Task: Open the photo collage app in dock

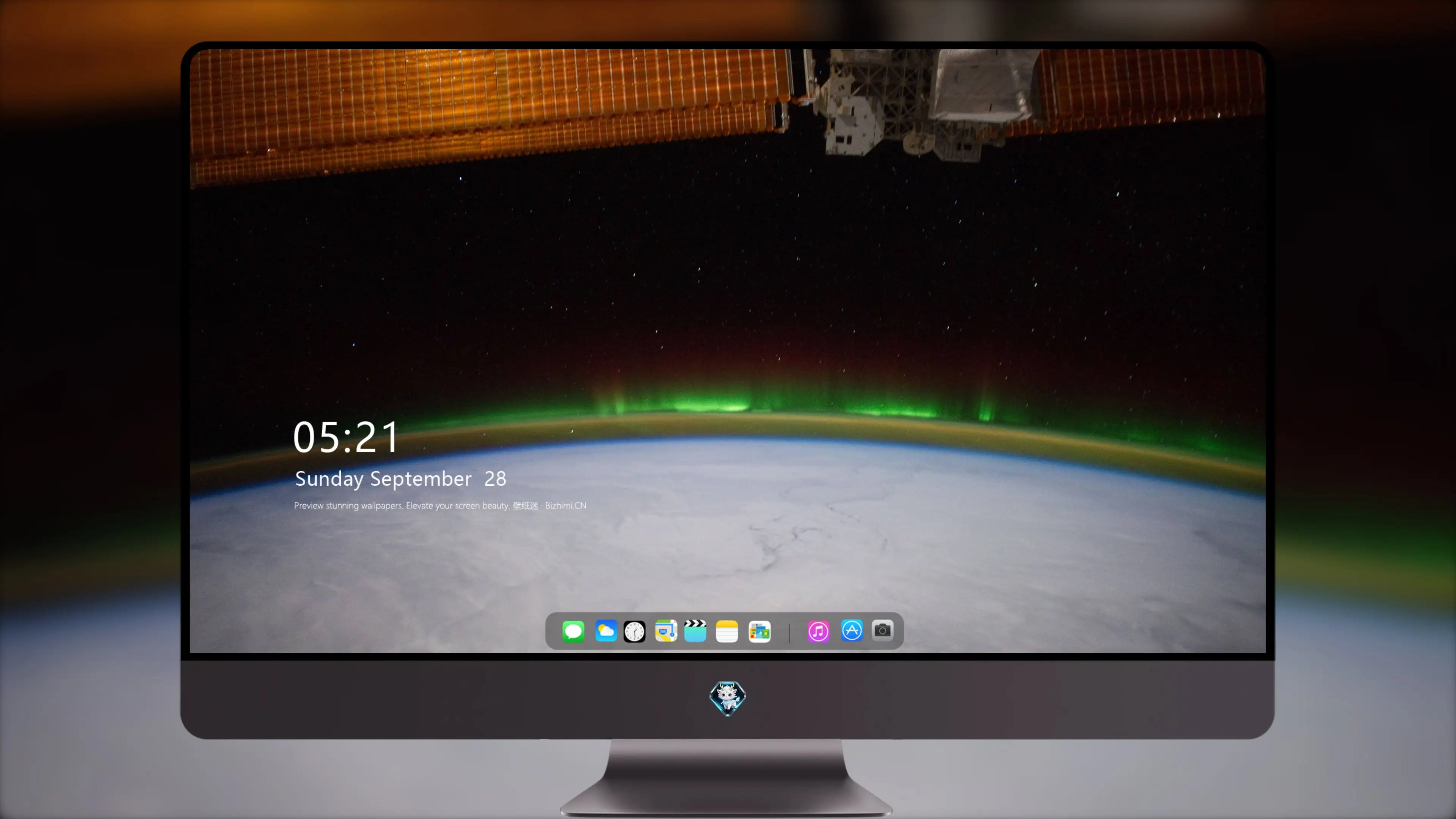Action: tap(759, 631)
